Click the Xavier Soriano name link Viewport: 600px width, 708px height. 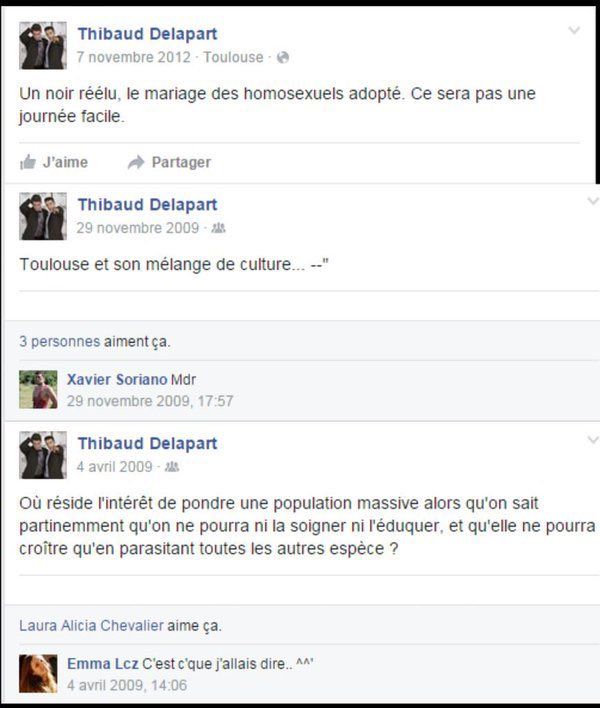pos(117,380)
